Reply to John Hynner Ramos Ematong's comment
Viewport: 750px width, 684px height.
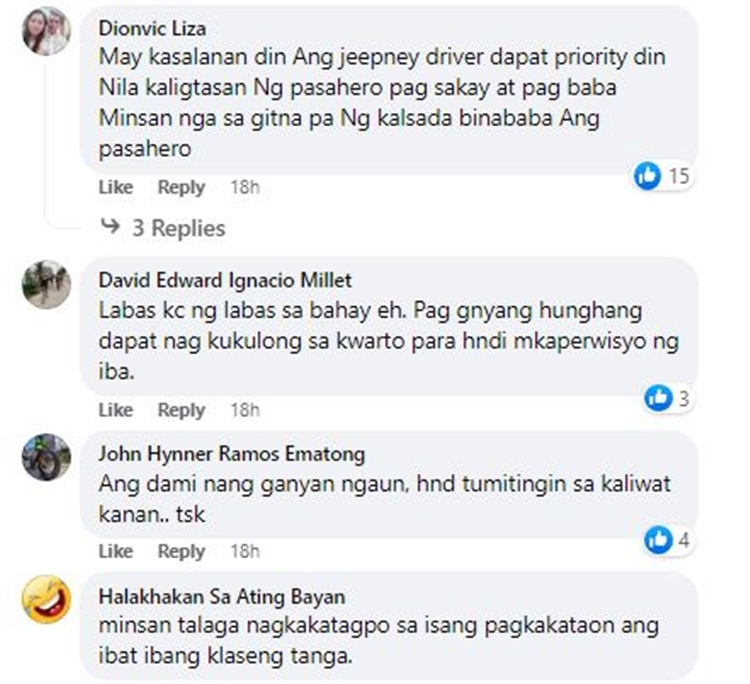point(181,551)
